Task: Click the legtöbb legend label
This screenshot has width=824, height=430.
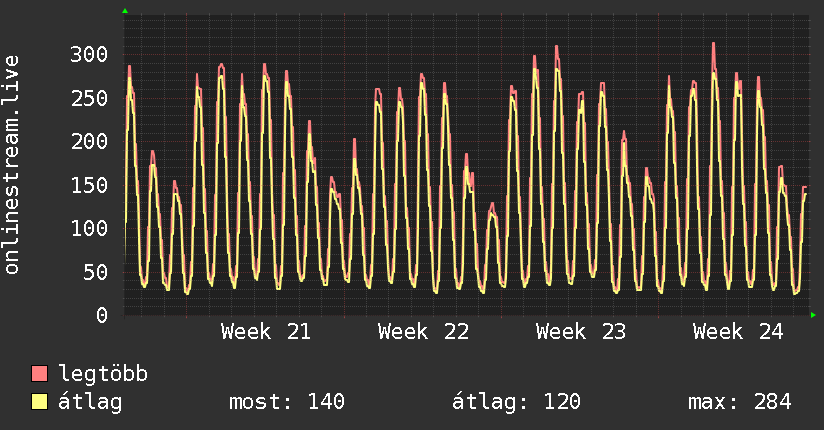Action: click(103, 373)
